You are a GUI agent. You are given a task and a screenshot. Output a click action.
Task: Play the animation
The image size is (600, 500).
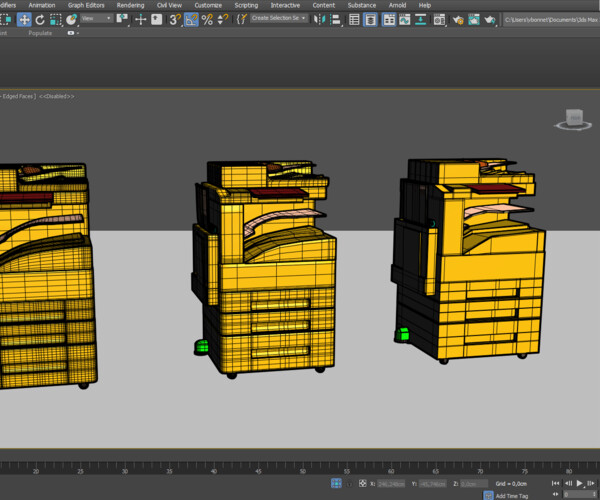[x=580, y=483]
